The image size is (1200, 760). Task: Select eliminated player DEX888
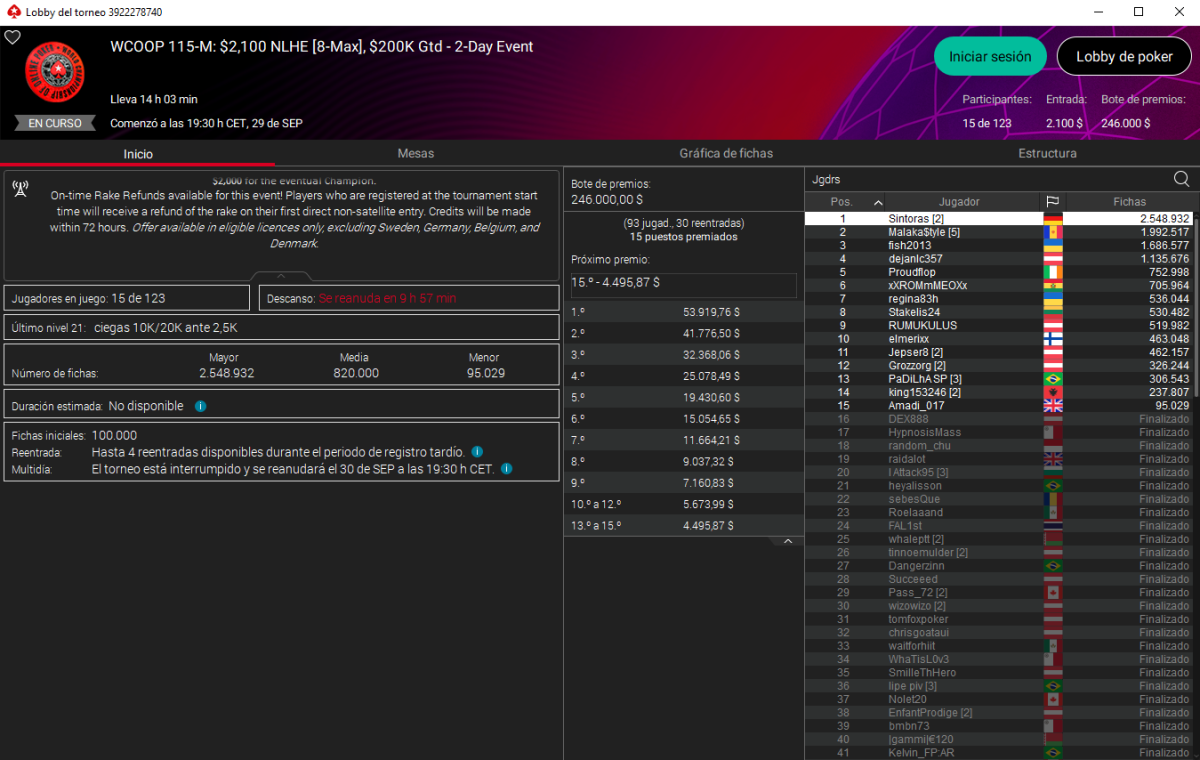click(x=999, y=419)
